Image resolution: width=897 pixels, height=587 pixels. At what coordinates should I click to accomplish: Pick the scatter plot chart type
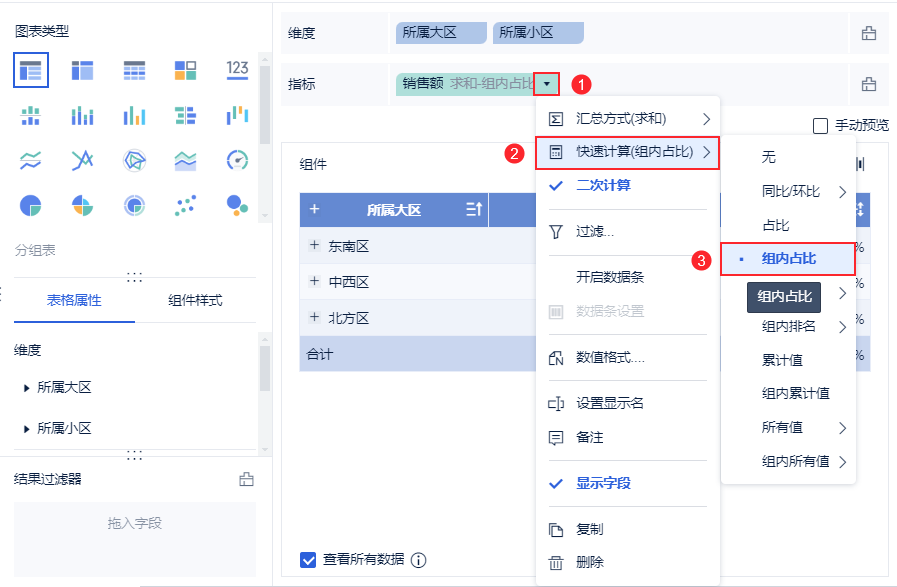pos(186,205)
